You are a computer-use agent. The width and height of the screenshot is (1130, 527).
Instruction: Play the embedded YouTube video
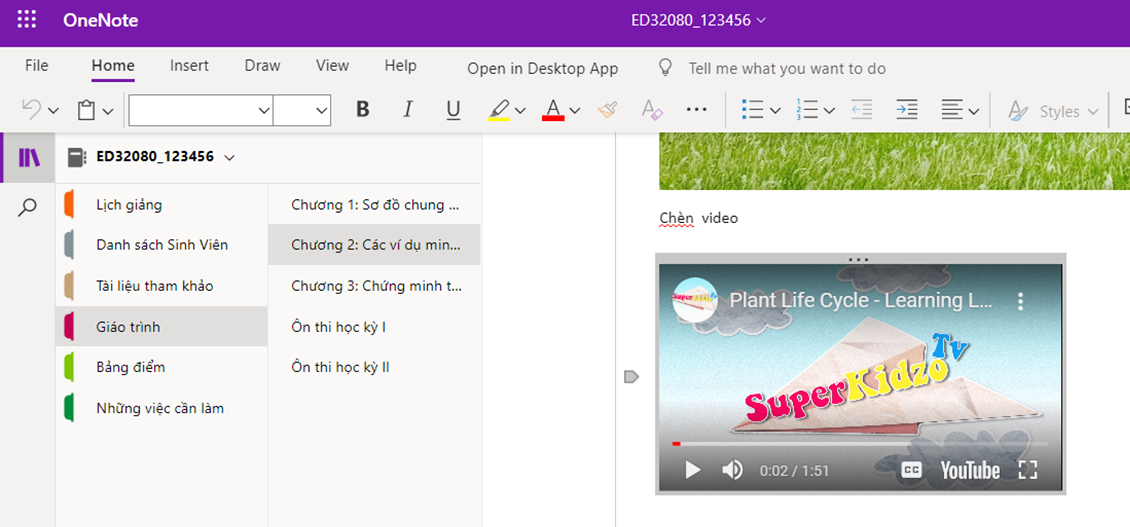(x=692, y=470)
